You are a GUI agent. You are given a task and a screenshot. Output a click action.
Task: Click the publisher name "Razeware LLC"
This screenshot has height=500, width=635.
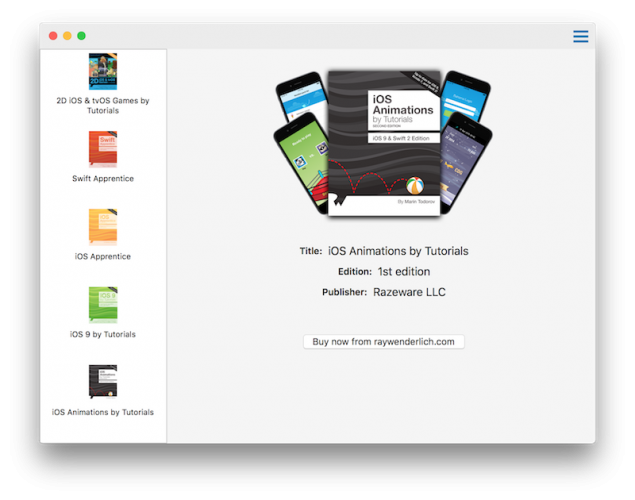(410, 293)
